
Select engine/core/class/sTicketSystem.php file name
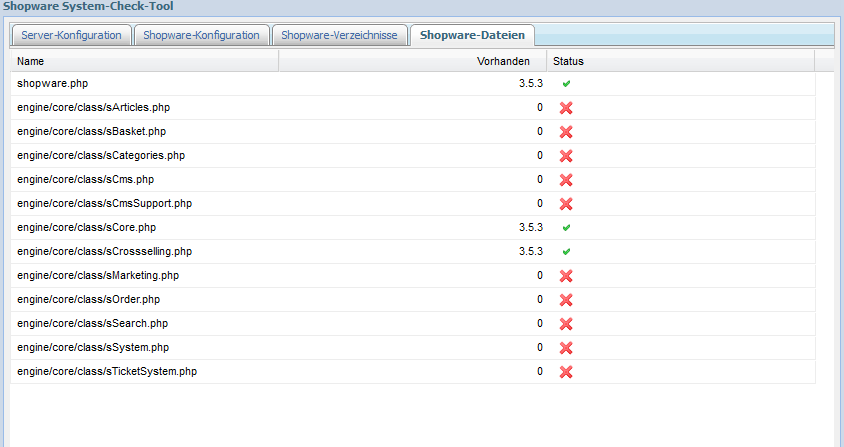[x=107, y=371]
